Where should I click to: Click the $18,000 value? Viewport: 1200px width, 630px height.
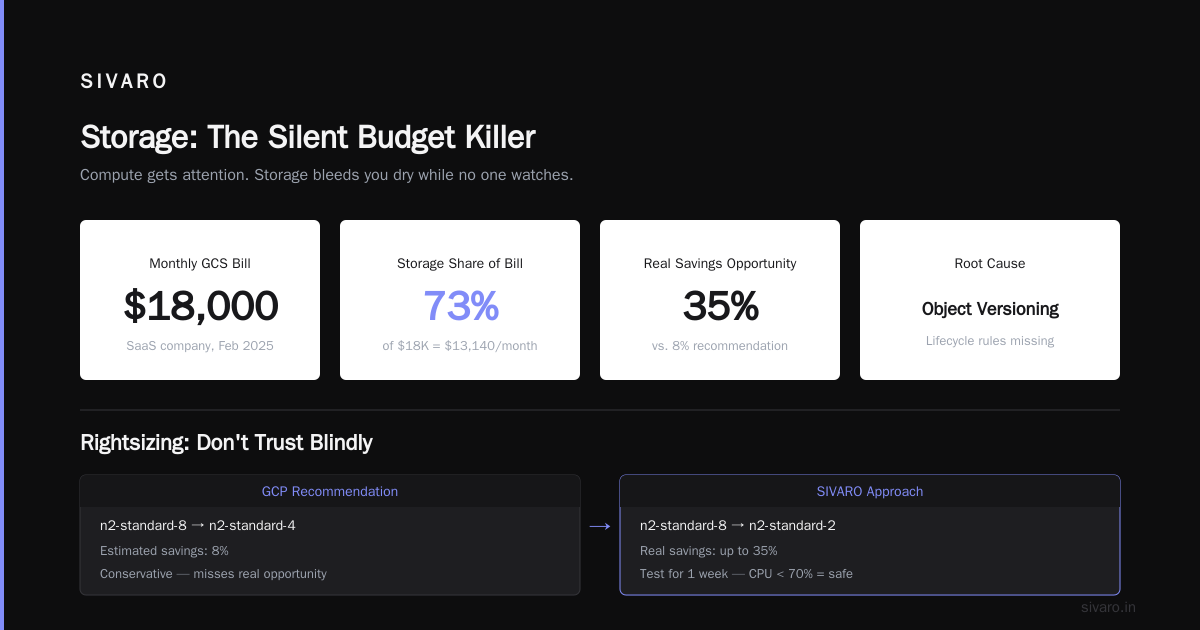tap(200, 306)
